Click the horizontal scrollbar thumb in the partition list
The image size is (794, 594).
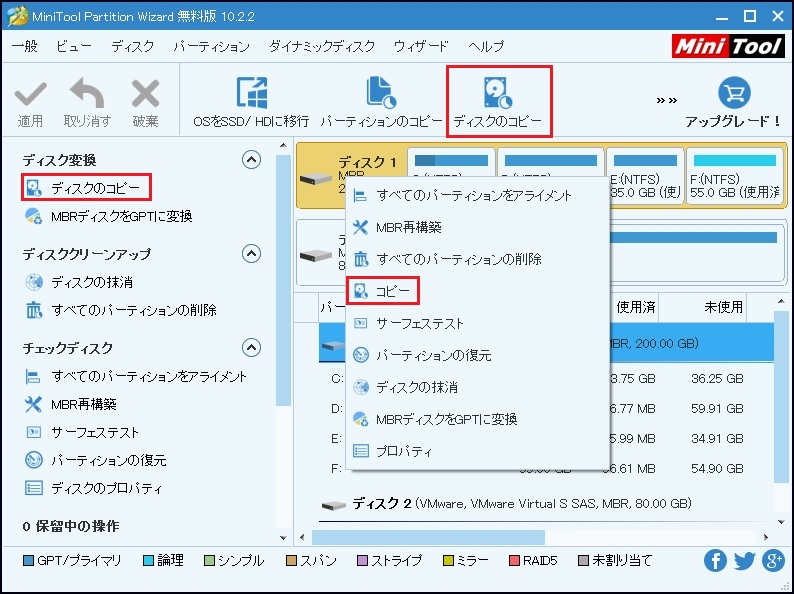[428, 537]
